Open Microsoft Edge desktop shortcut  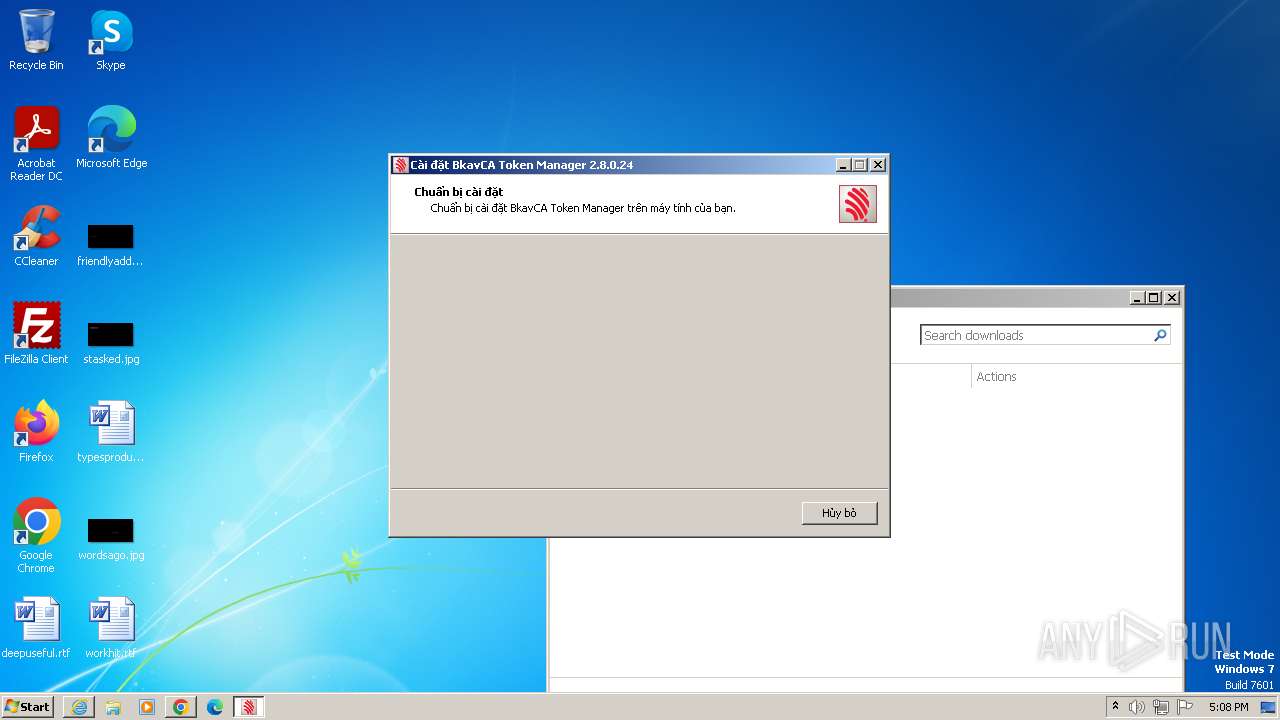coord(111,138)
